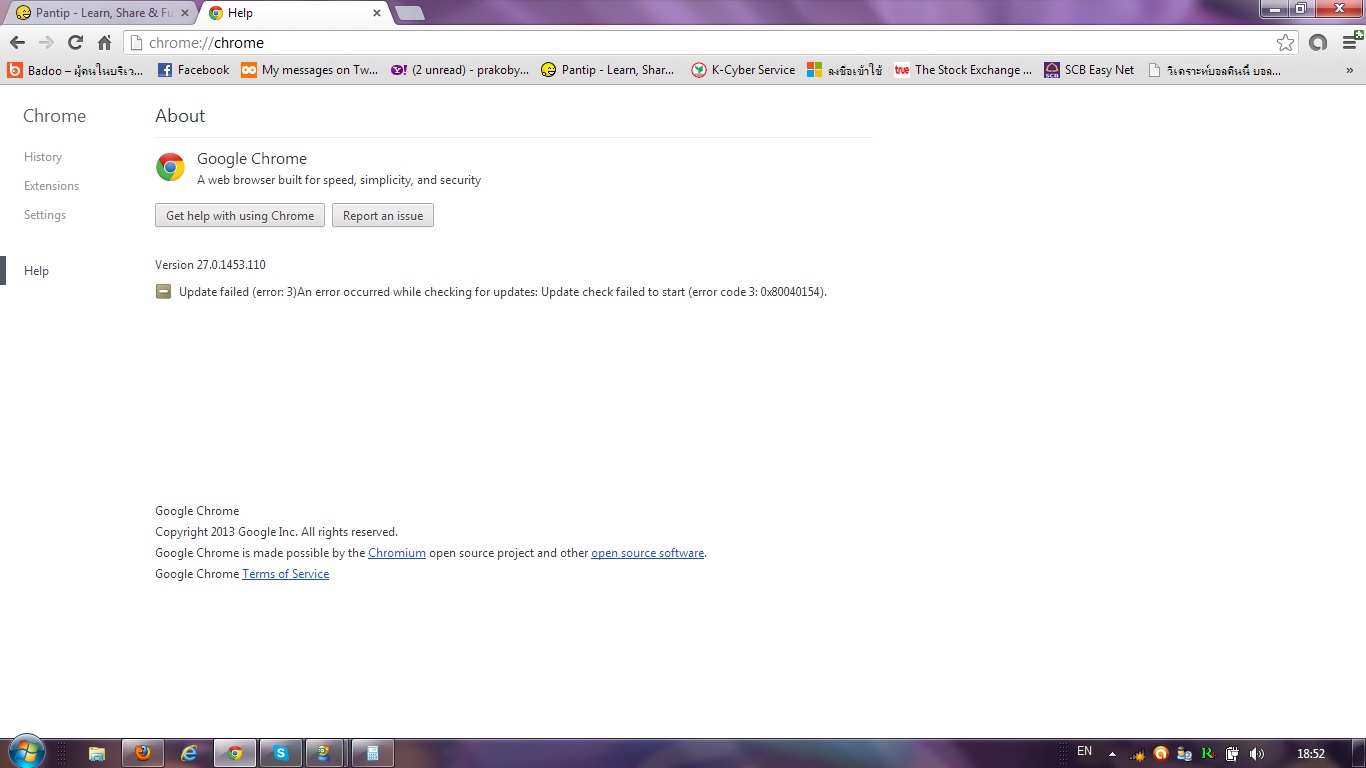
Task: Open History in the Chrome sidebar
Action: [x=43, y=157]
